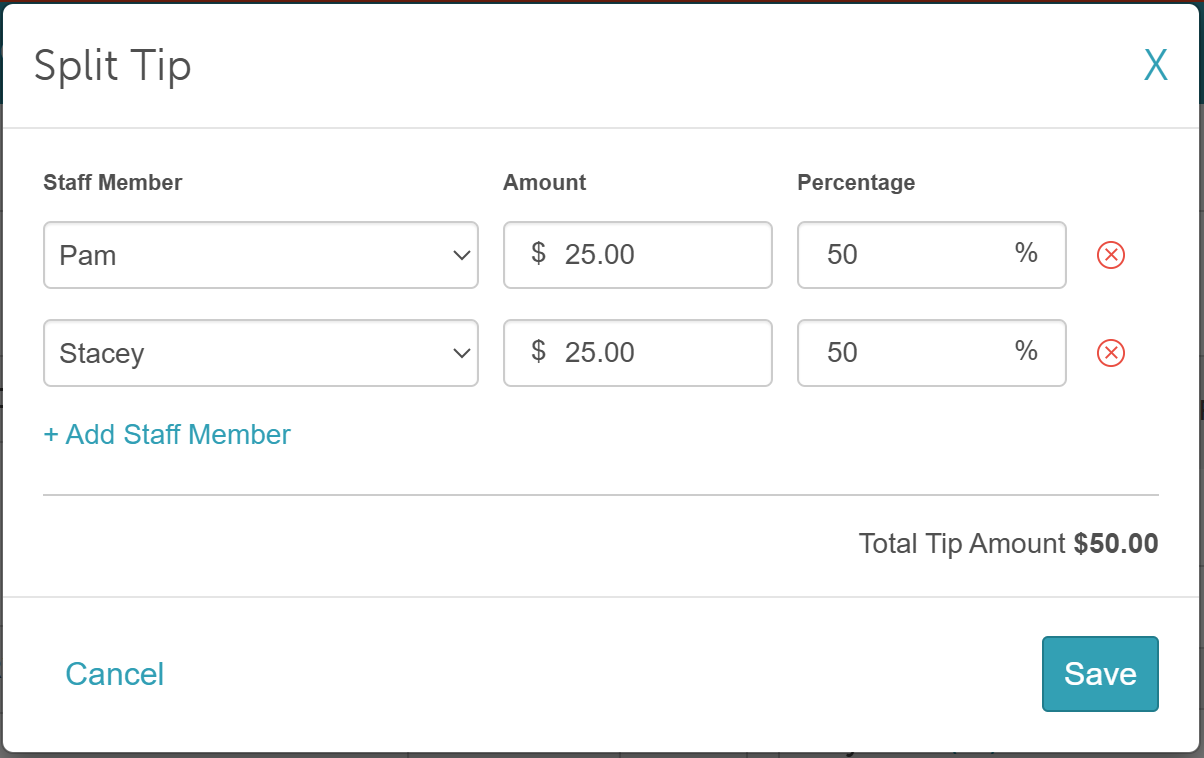Click the Amount column label

544,182
